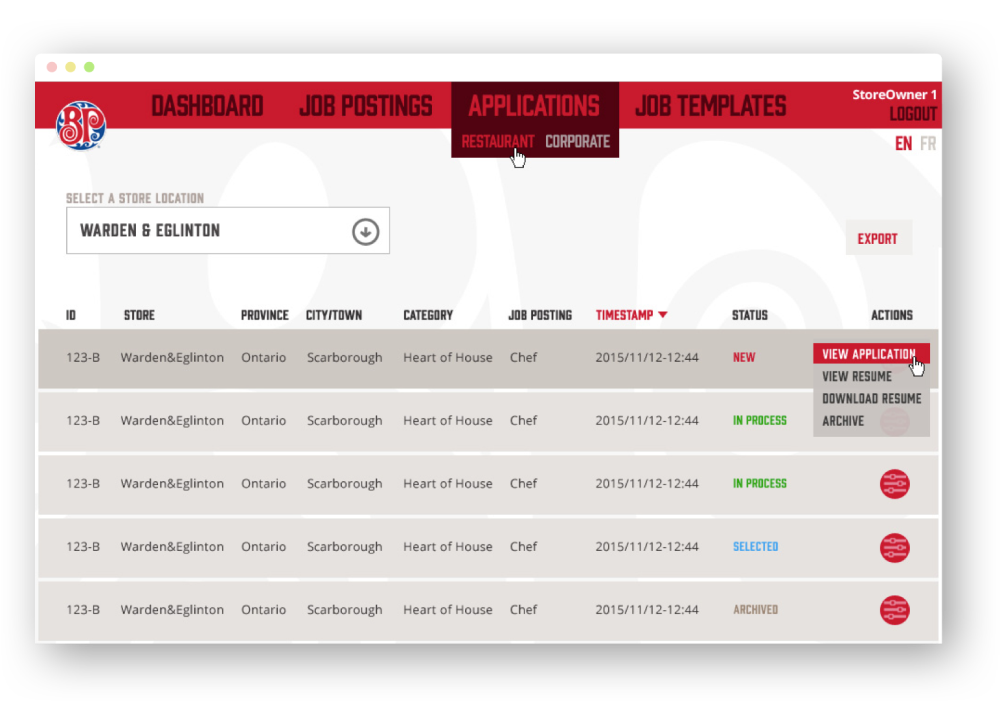Open actions icon for the Archived application row
The height and width of the screenshot is (720, 1000).
(894, 610)
